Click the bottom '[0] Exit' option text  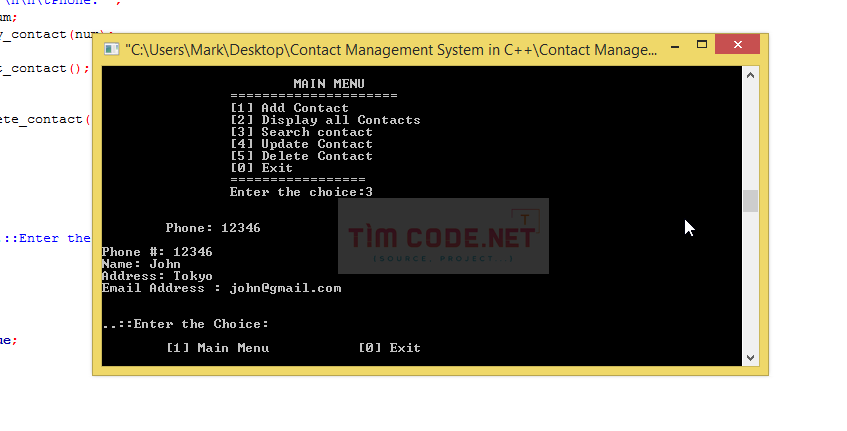tap(389, 348)
